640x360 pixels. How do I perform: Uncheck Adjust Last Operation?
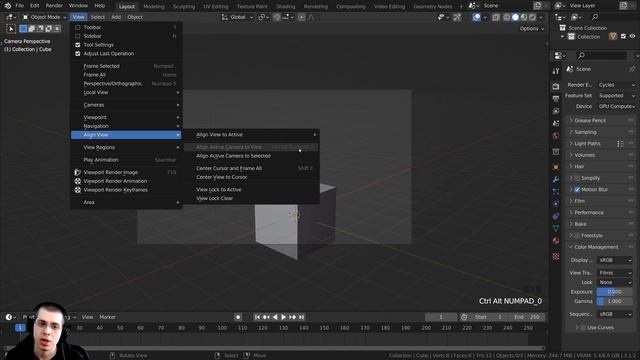pos(78,53)
